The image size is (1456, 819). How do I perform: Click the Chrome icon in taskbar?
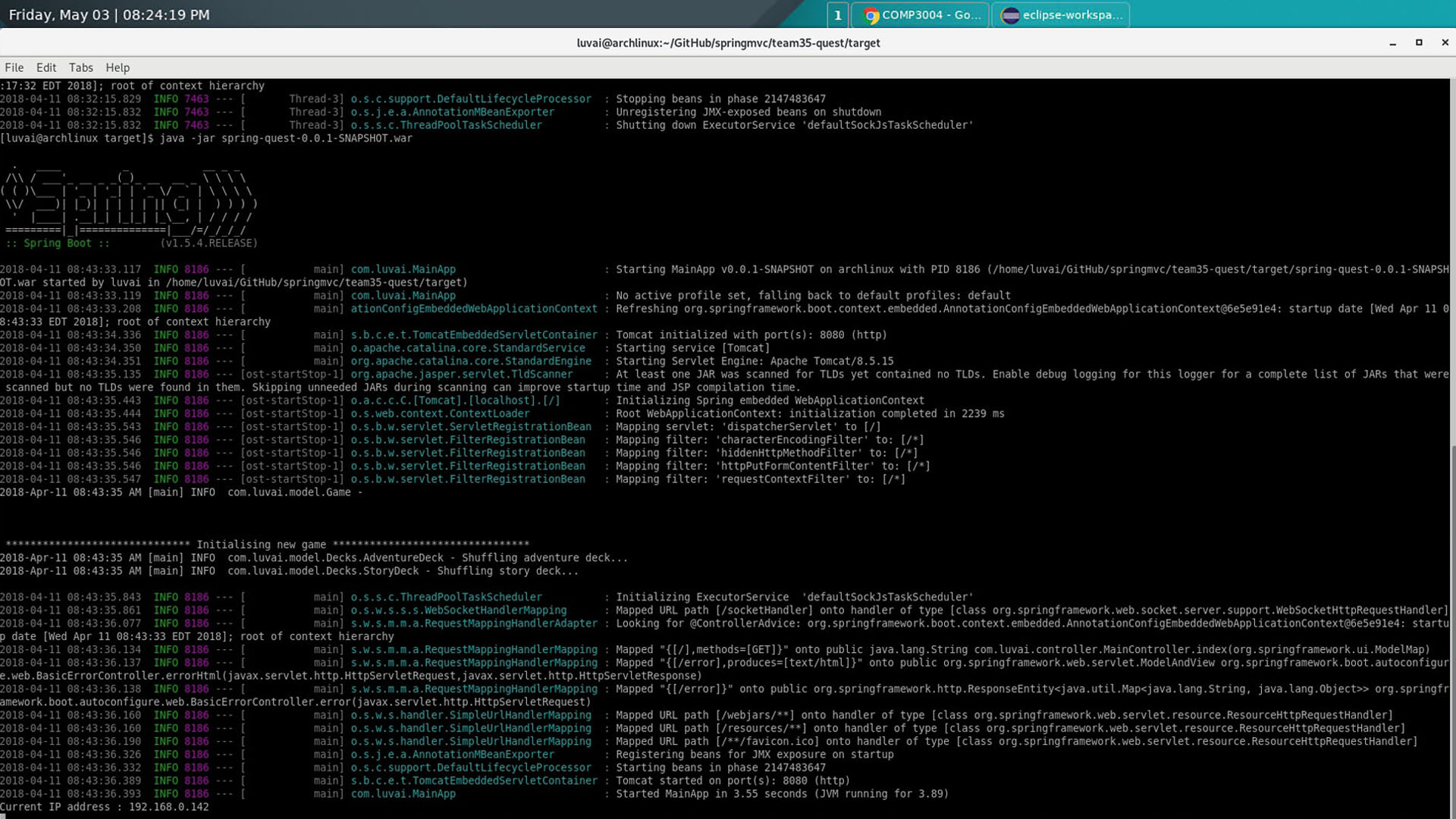tap(871, 15)
